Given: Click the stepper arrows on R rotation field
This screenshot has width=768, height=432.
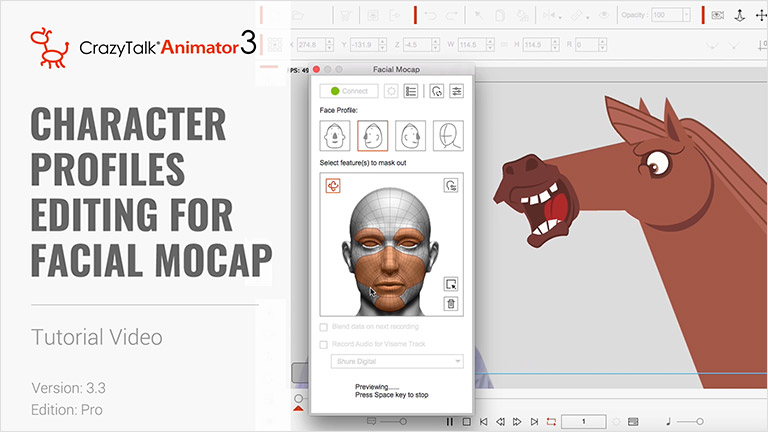Looking at the screenshot, I should tap(603, 45).
